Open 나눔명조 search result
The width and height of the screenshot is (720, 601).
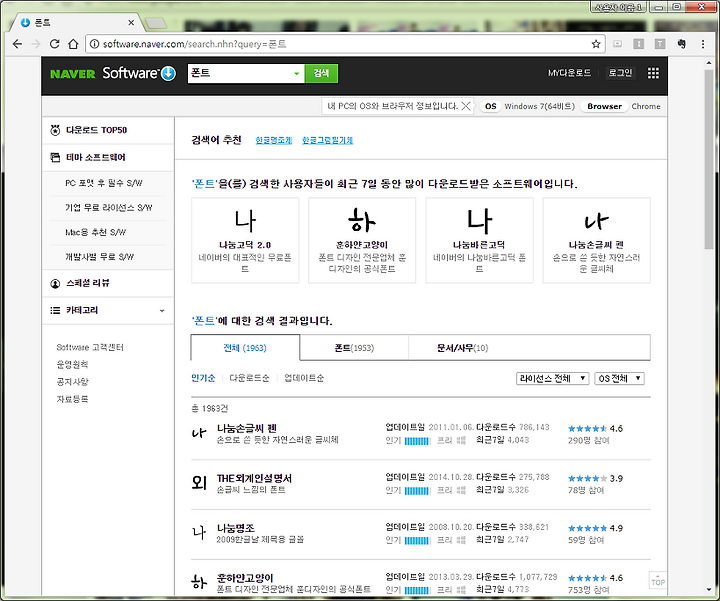[x=236, y=528]
